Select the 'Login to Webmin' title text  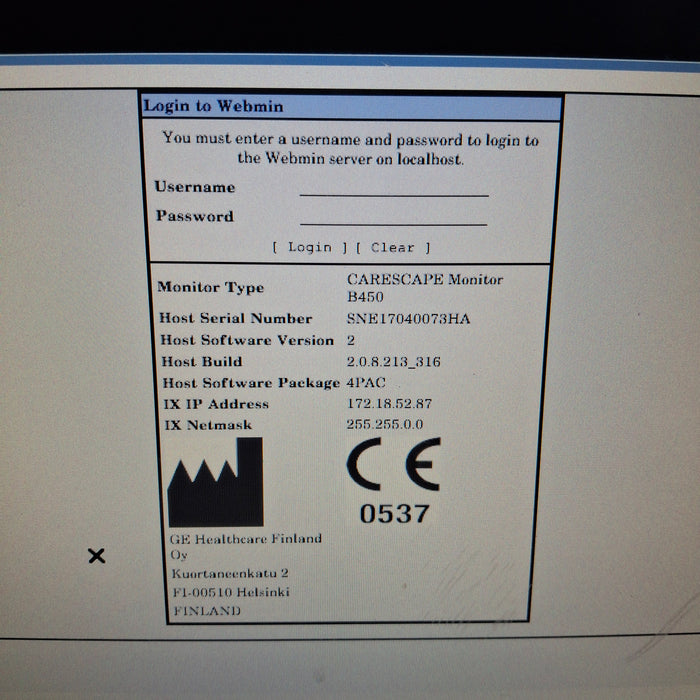pyautogui.click(x=213, y=106)
